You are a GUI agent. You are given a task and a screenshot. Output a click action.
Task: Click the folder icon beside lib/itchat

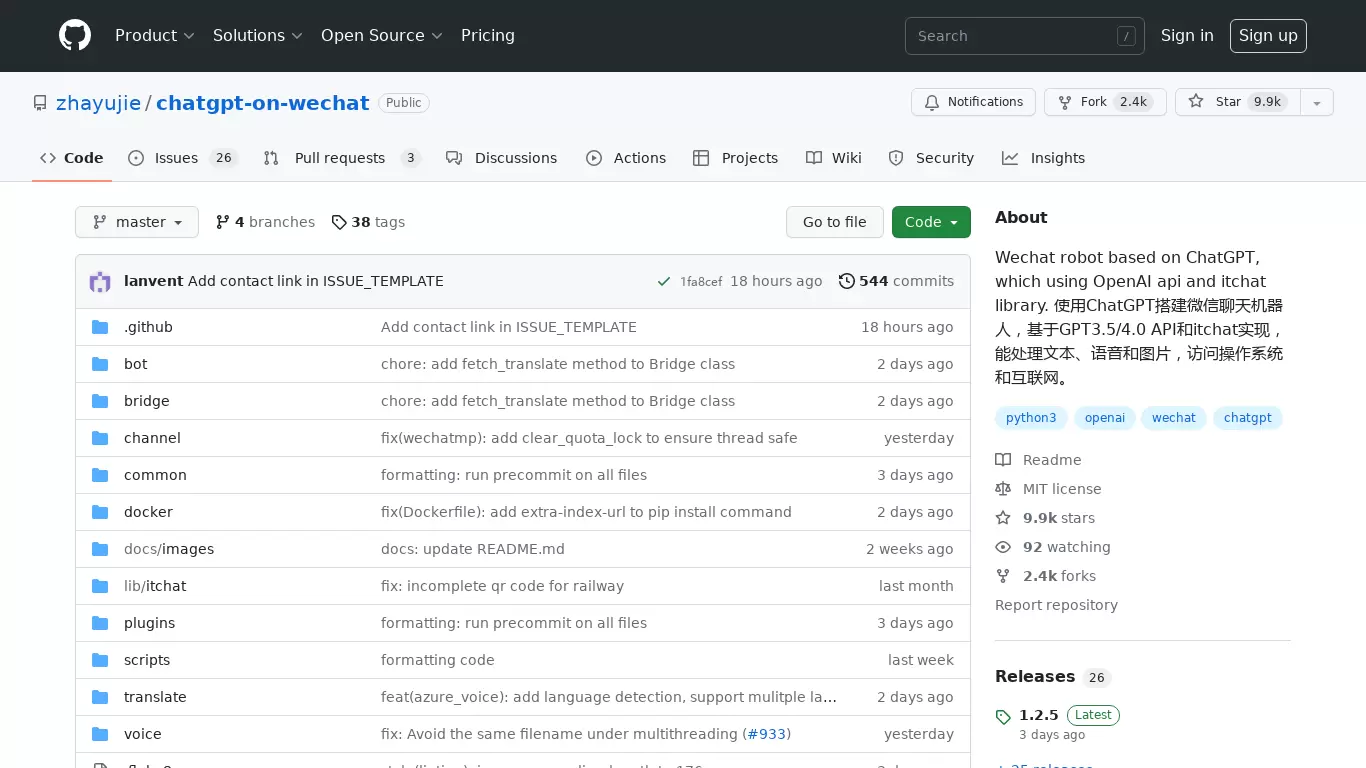[x=100, y=586]
